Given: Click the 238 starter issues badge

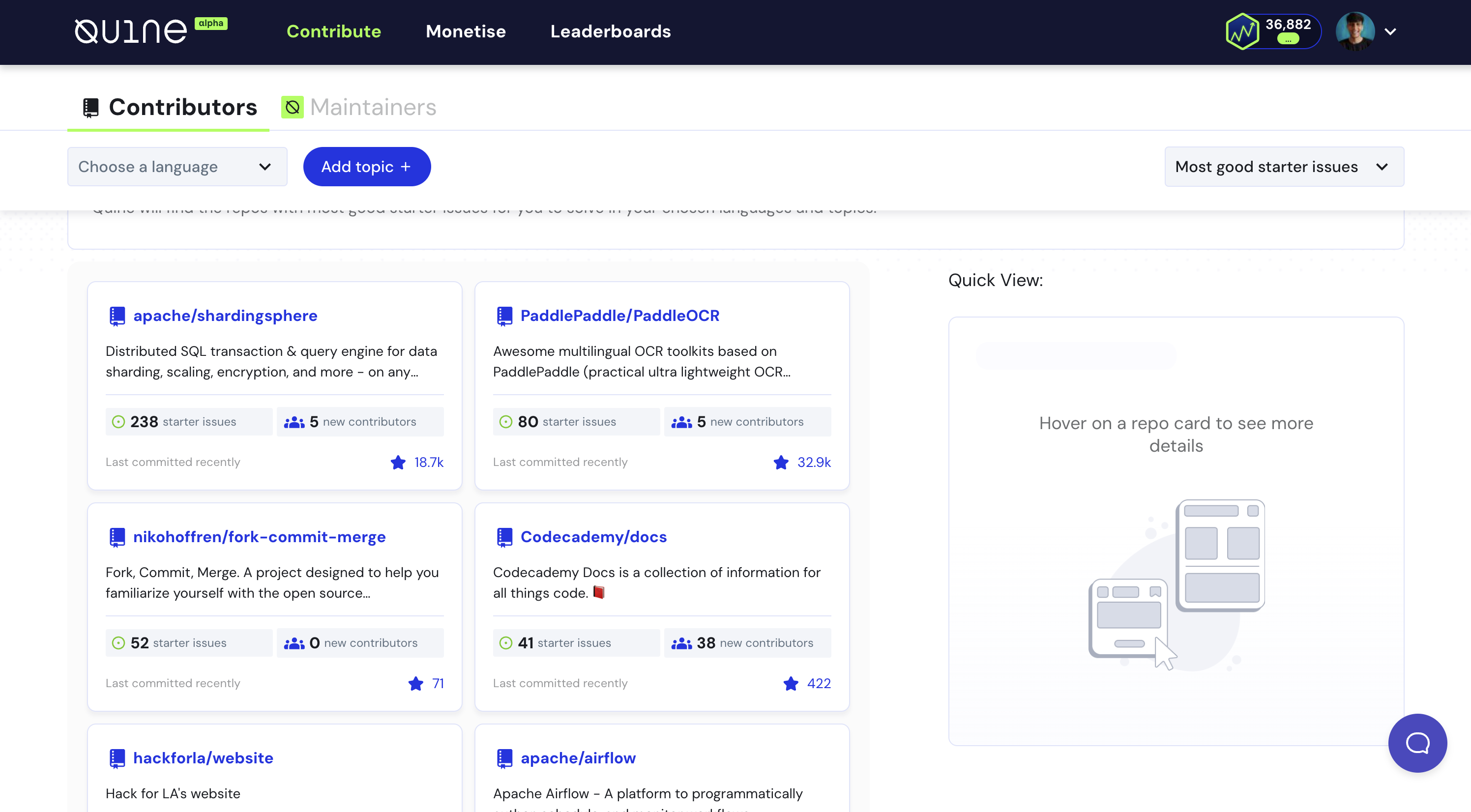Looking at the screenshot, I should pyautogui.click(x=188, y=421).
